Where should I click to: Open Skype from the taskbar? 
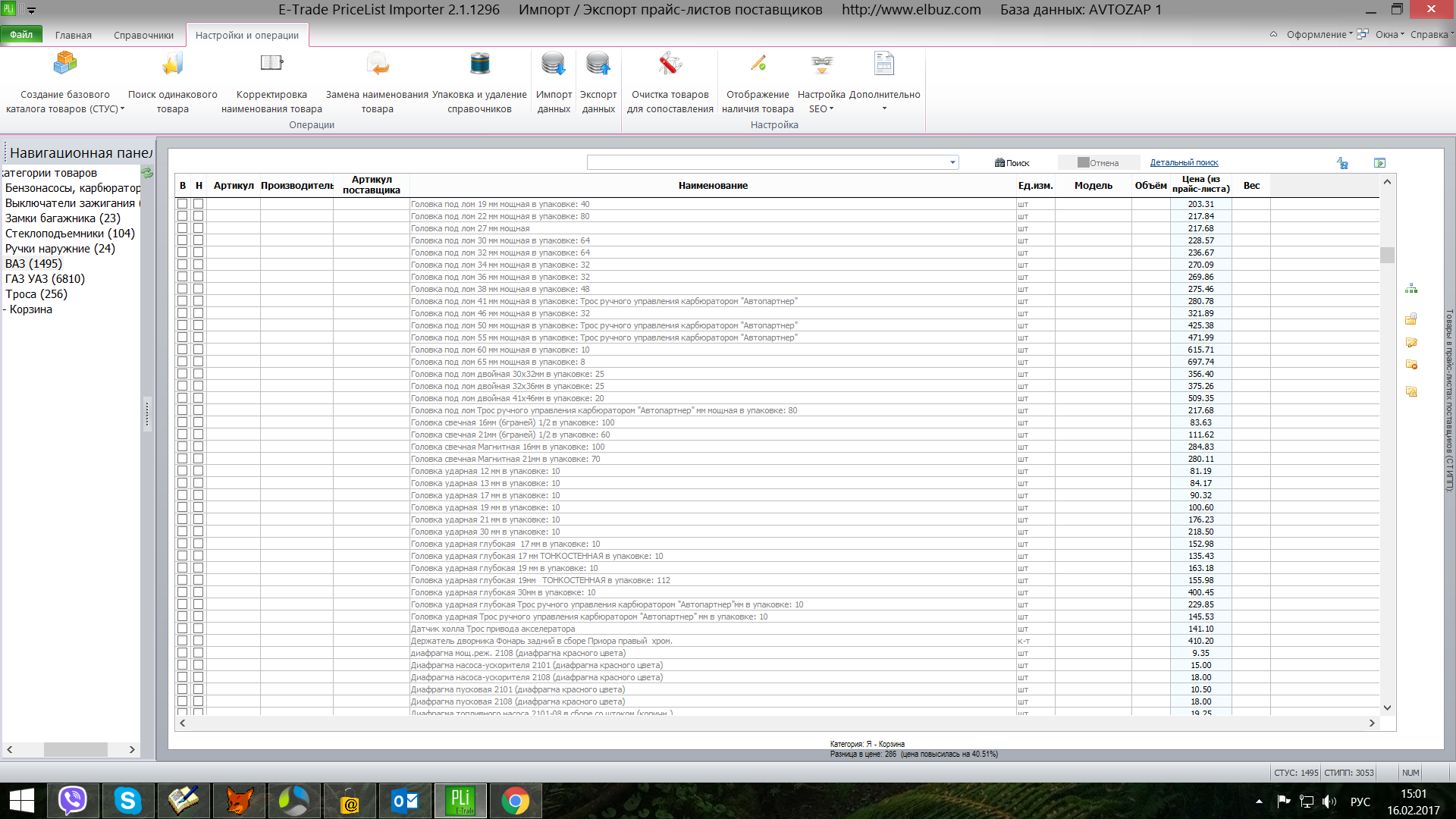point(127,801)
